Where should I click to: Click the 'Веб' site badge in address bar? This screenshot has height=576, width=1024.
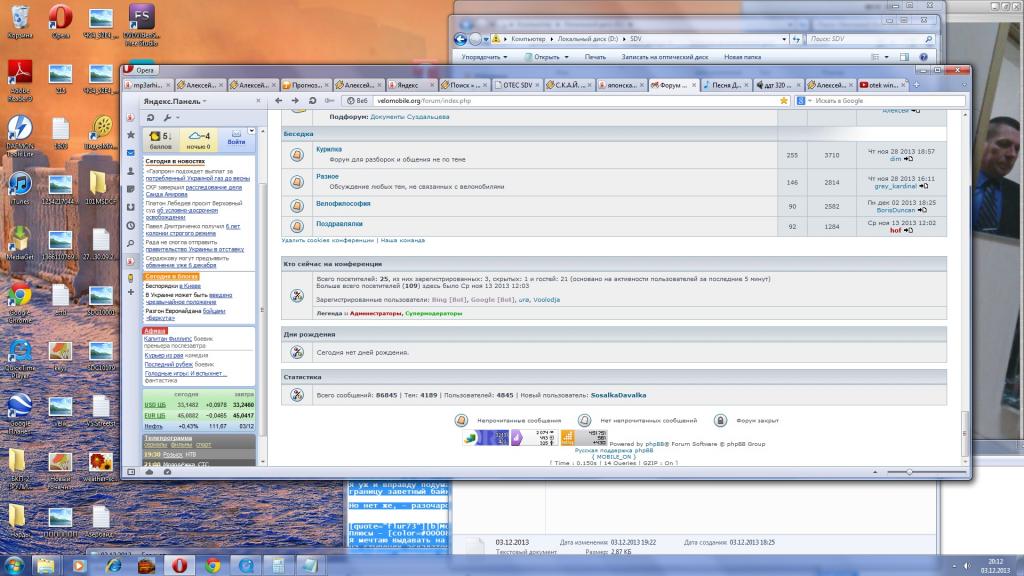pyautogui.click(x=357, y=101)
